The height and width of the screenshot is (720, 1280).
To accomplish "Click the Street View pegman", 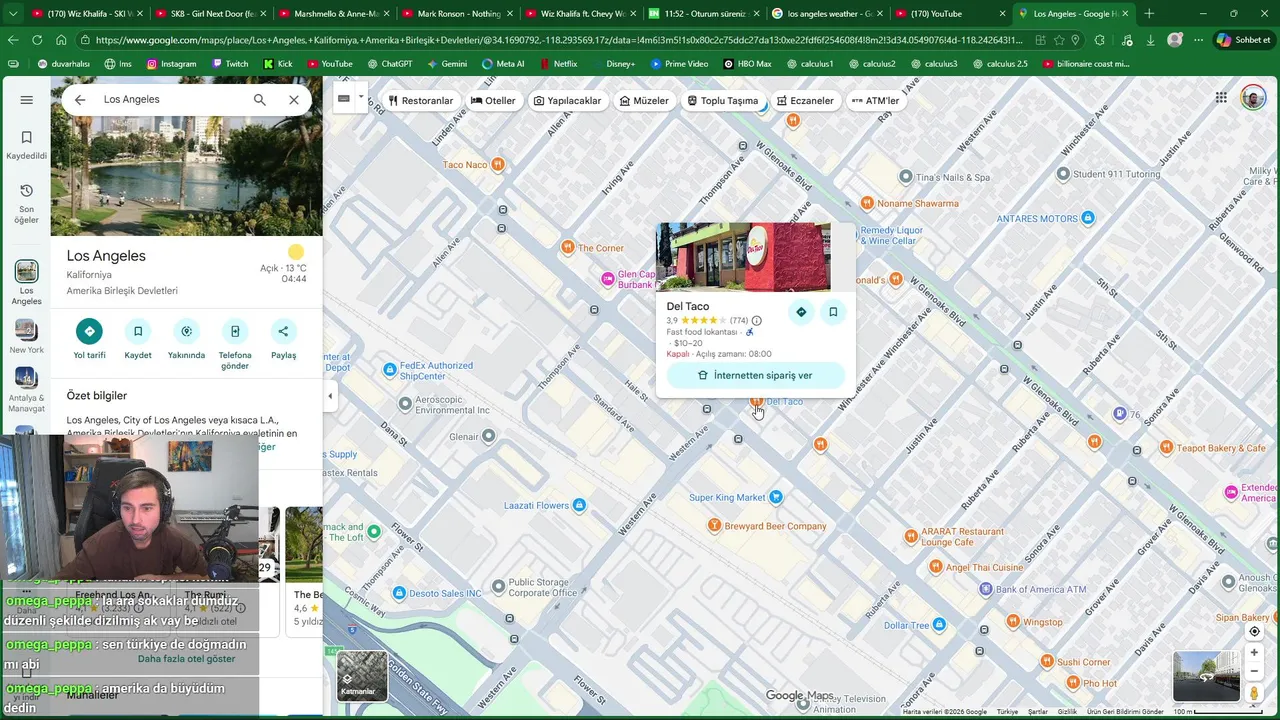I will (x=1254, y=693).
